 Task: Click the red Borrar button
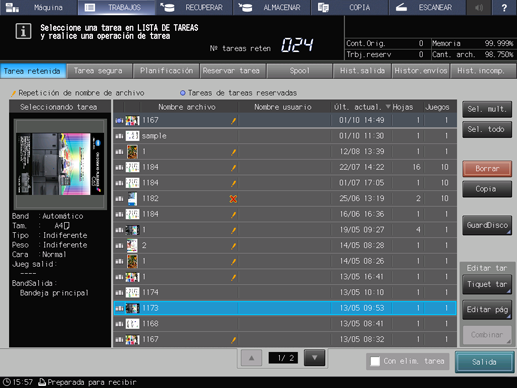click(487, 169)
